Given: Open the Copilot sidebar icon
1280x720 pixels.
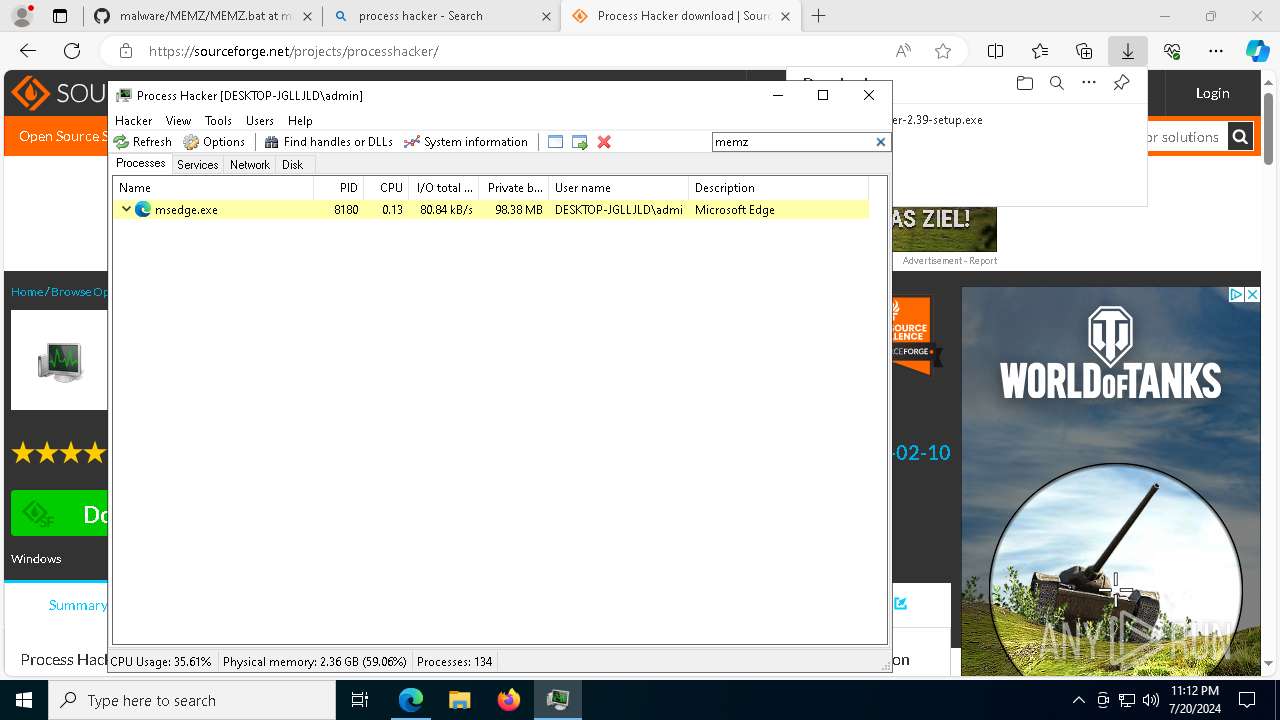Looking at the screenshot, I should point(1257,51).
